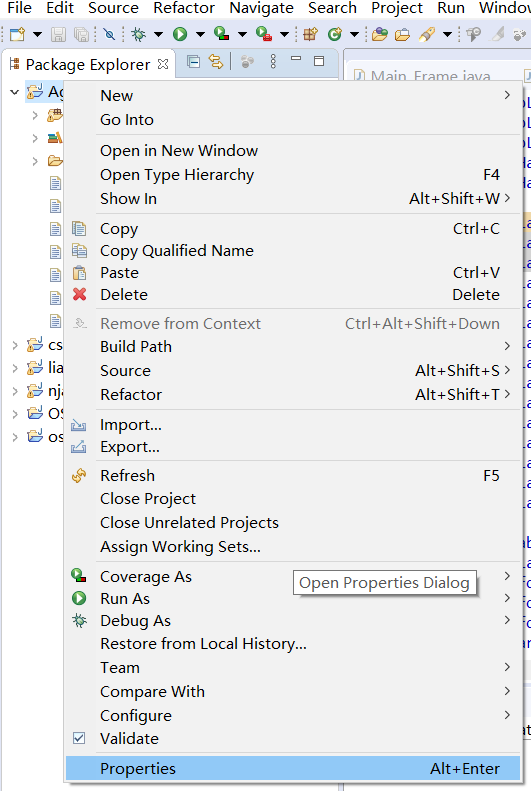The image size is (531, 791).
Task: Switch to the Package Explorer tab
Action: tap(88, 65)
